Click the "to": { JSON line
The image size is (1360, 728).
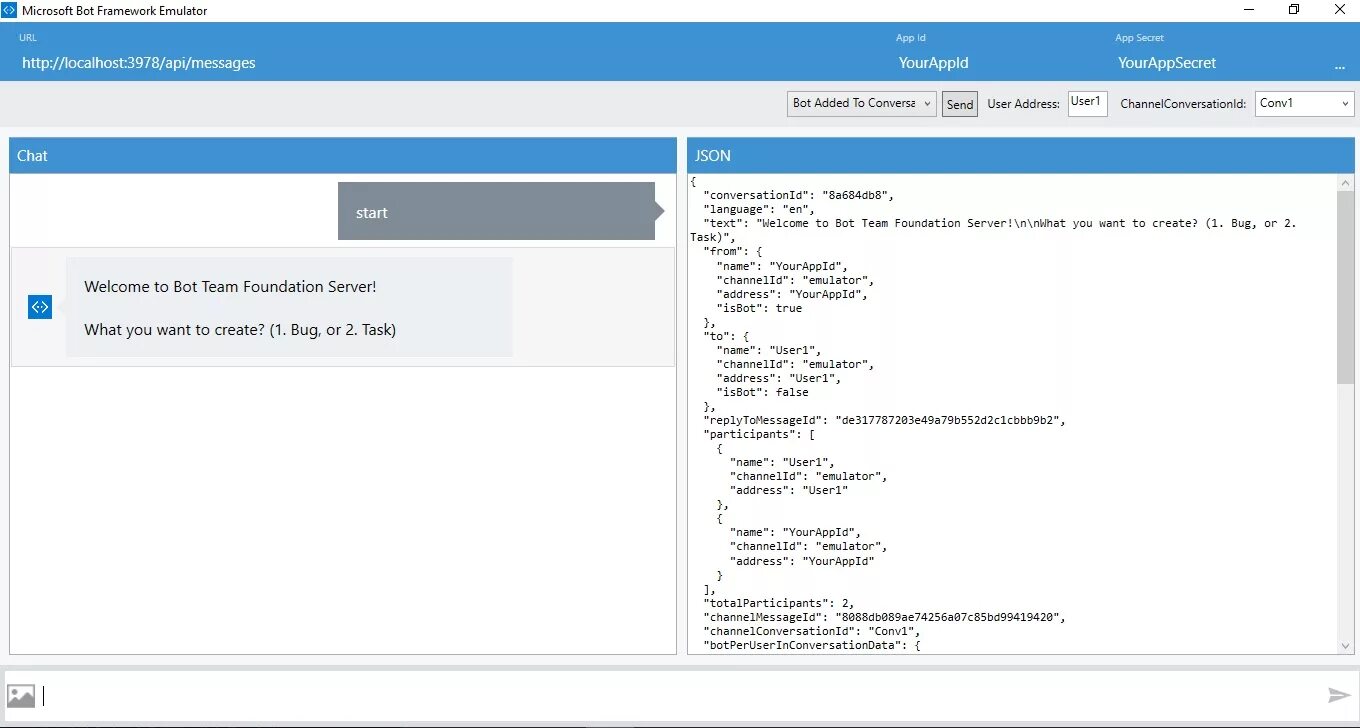[x=726, y=336]
